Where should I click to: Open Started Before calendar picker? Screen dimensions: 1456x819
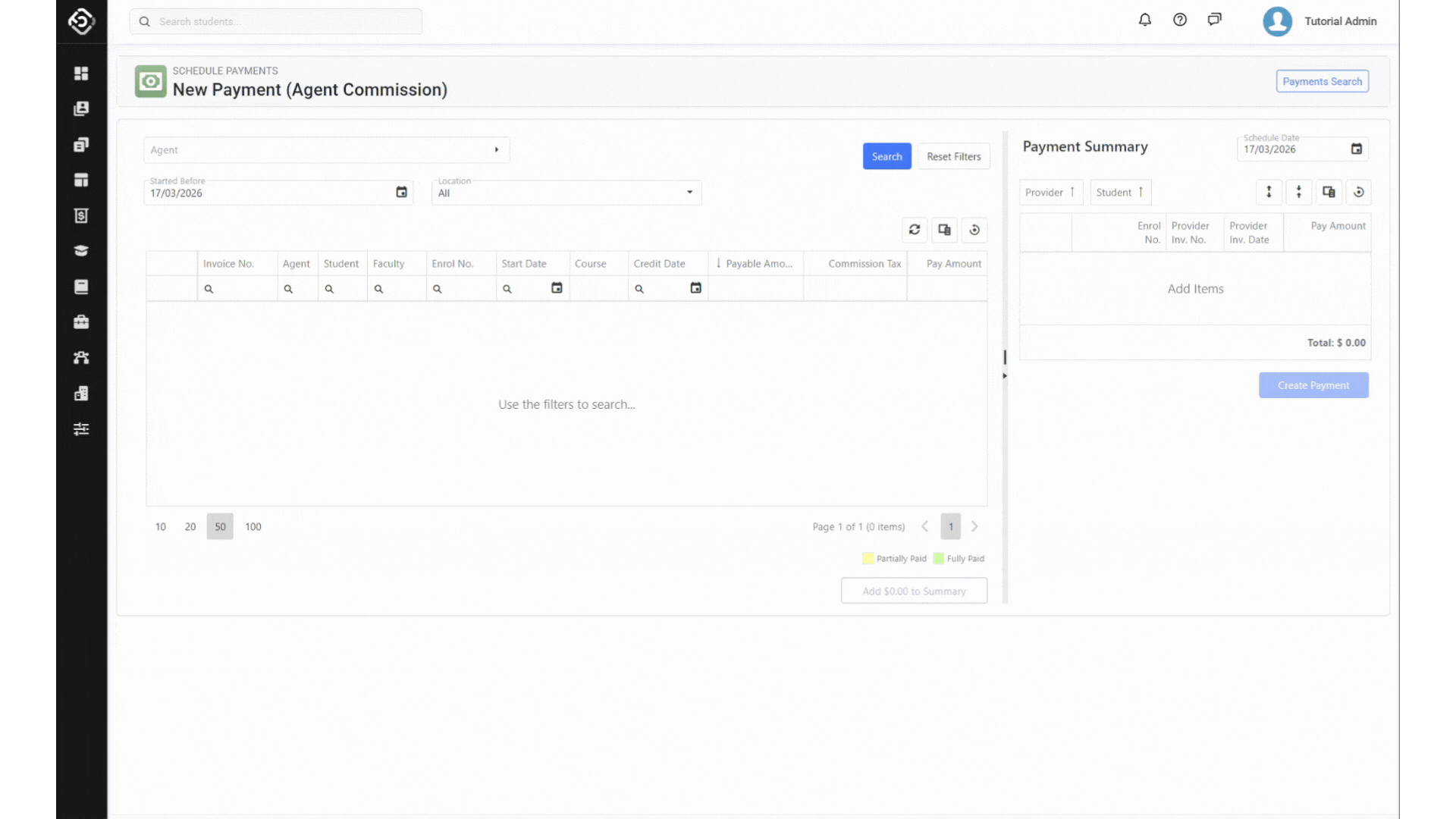[x=401, y=193]
